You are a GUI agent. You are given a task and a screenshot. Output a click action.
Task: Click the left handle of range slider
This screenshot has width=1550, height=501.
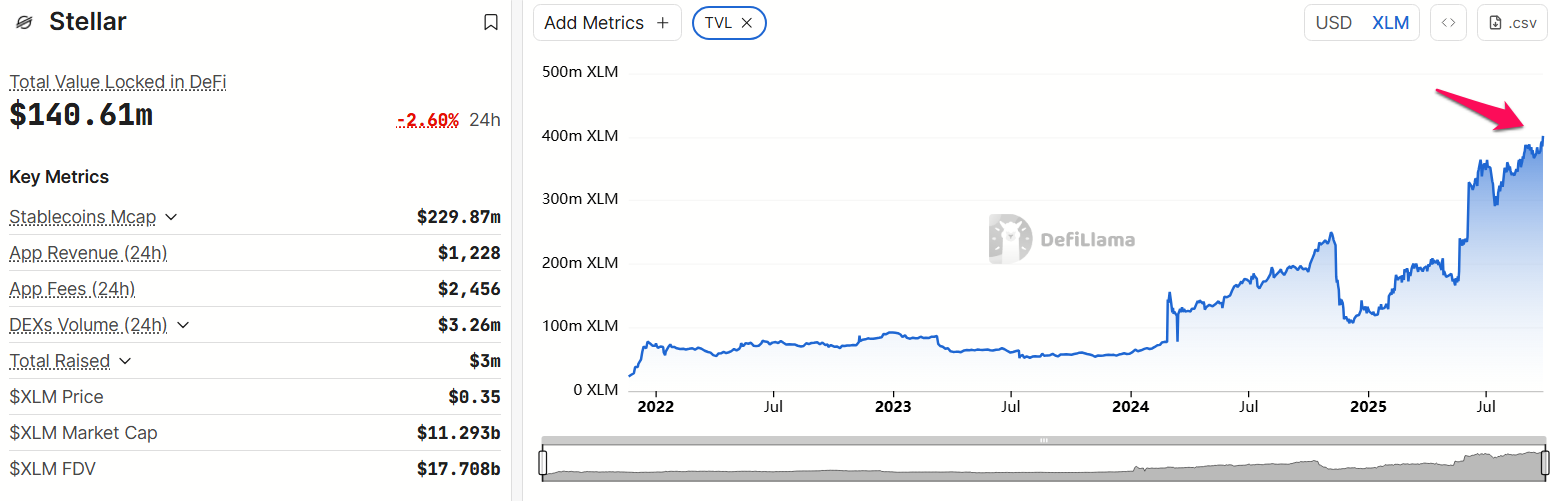[x=543, y=463]
